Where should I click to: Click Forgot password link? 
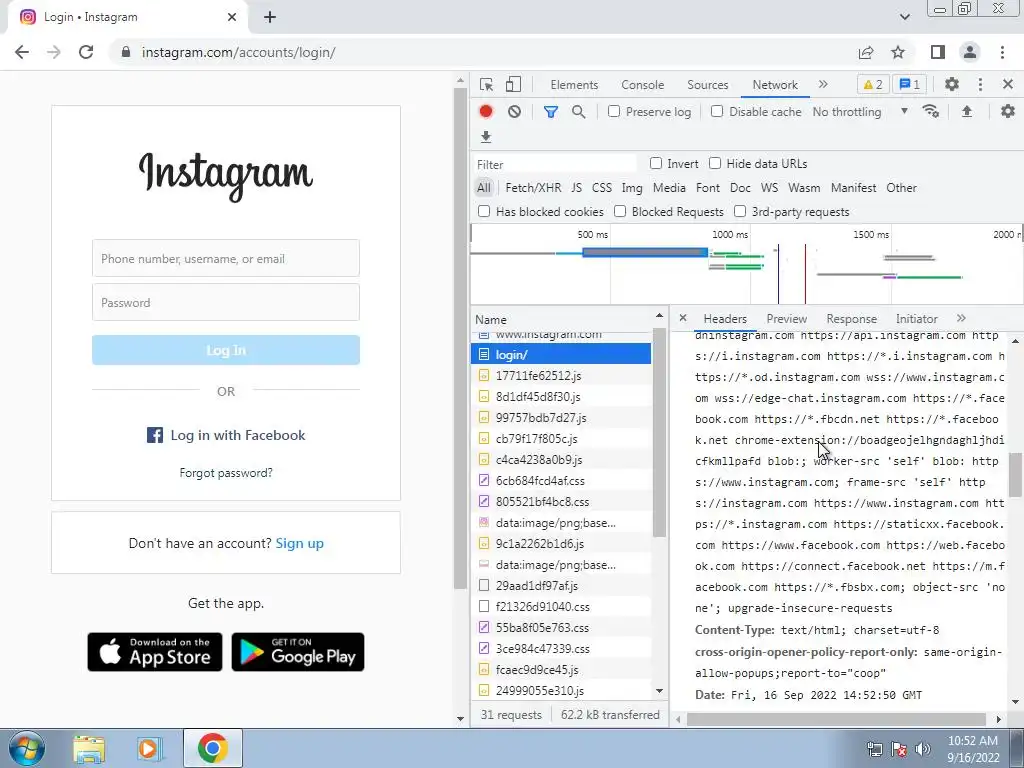pyautogui.click(x=226, y=473)
